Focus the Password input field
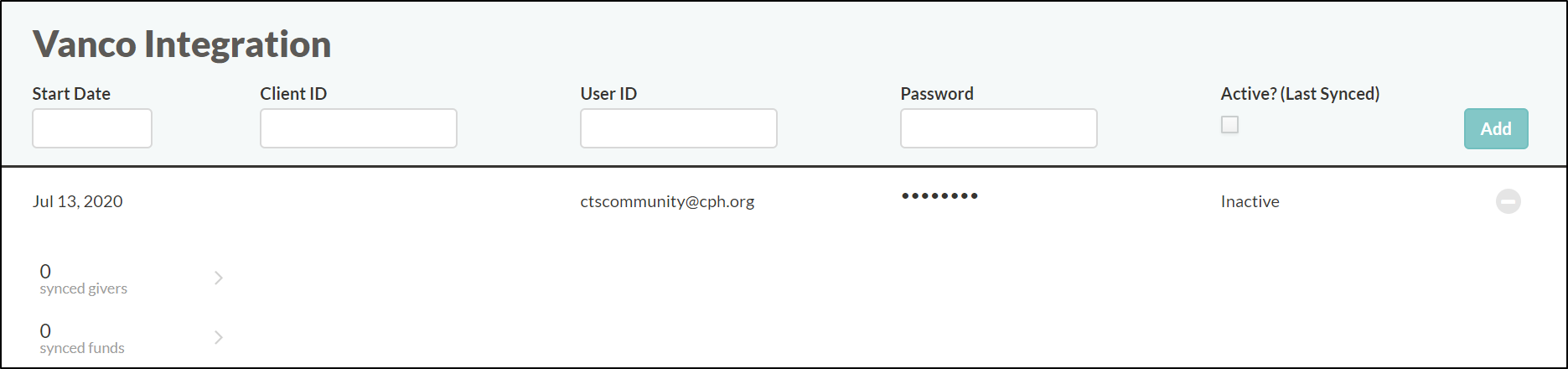Image resolution: width=1568 pixels, height=369 pixels. (x=999, y=128)
